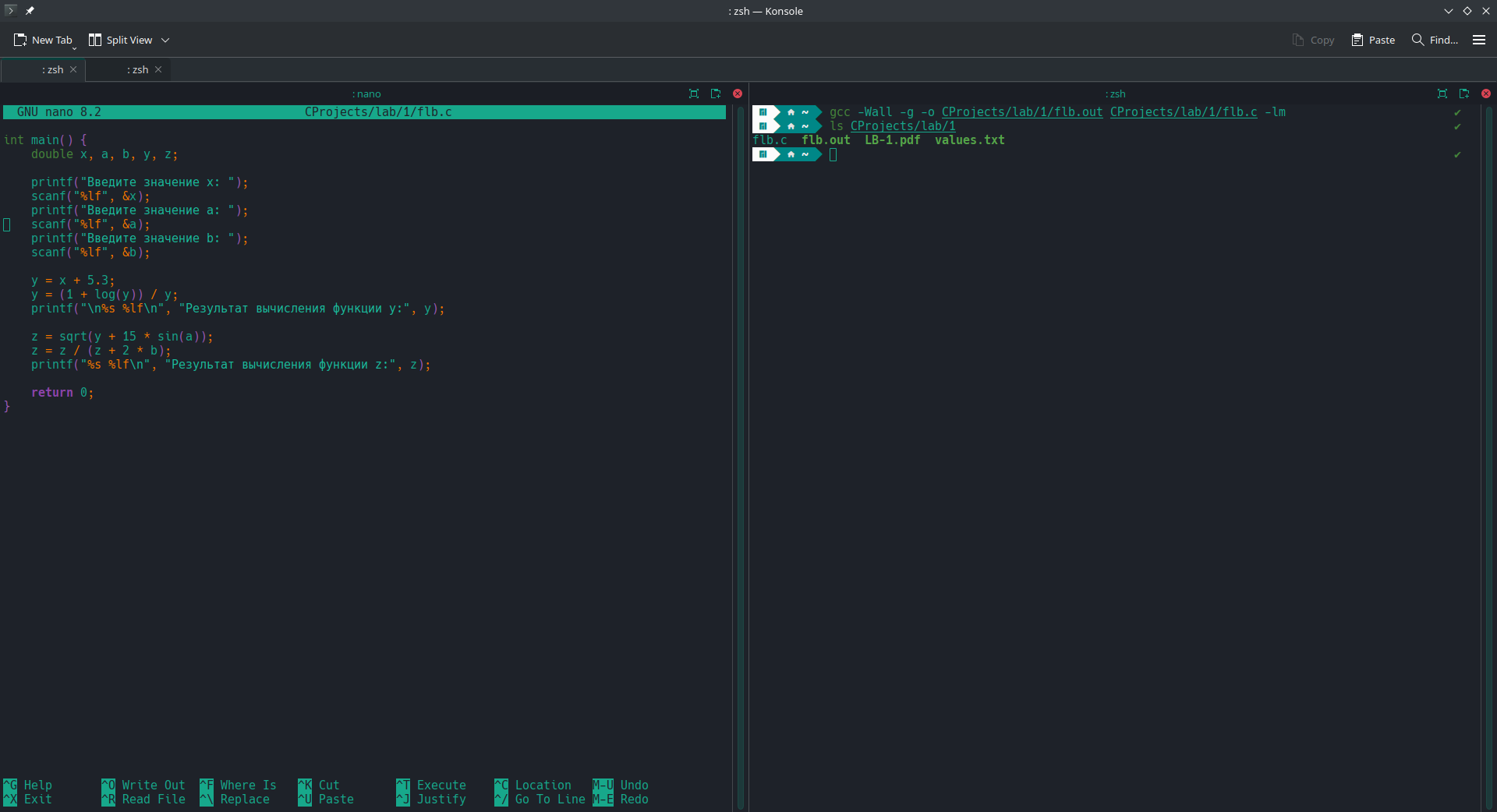The image size is (1497, 812).
Task: Click the keep-above diamond titlebar button
Action: click(x=1467, y=11)
